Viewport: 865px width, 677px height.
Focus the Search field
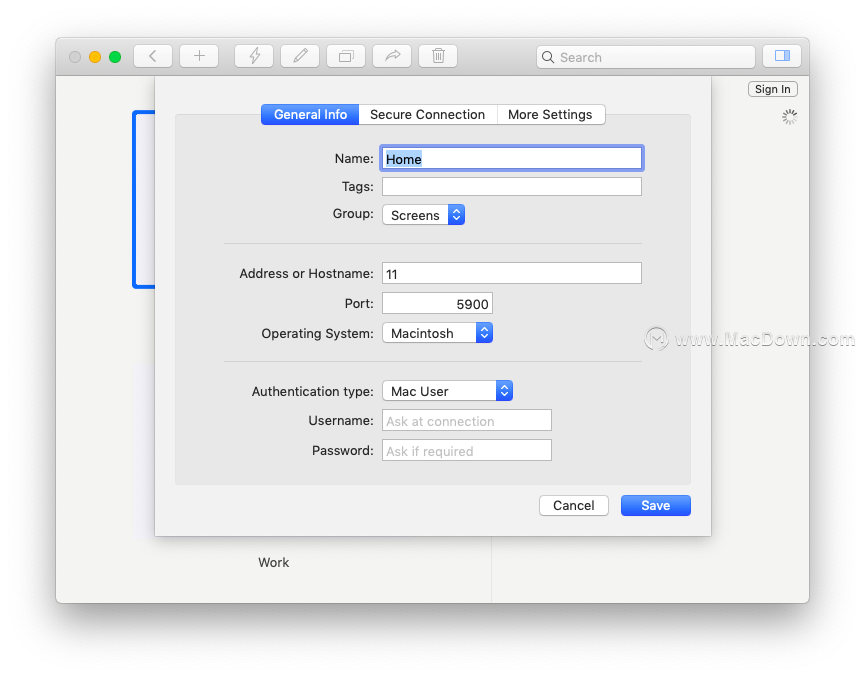(x=645, y=57)
